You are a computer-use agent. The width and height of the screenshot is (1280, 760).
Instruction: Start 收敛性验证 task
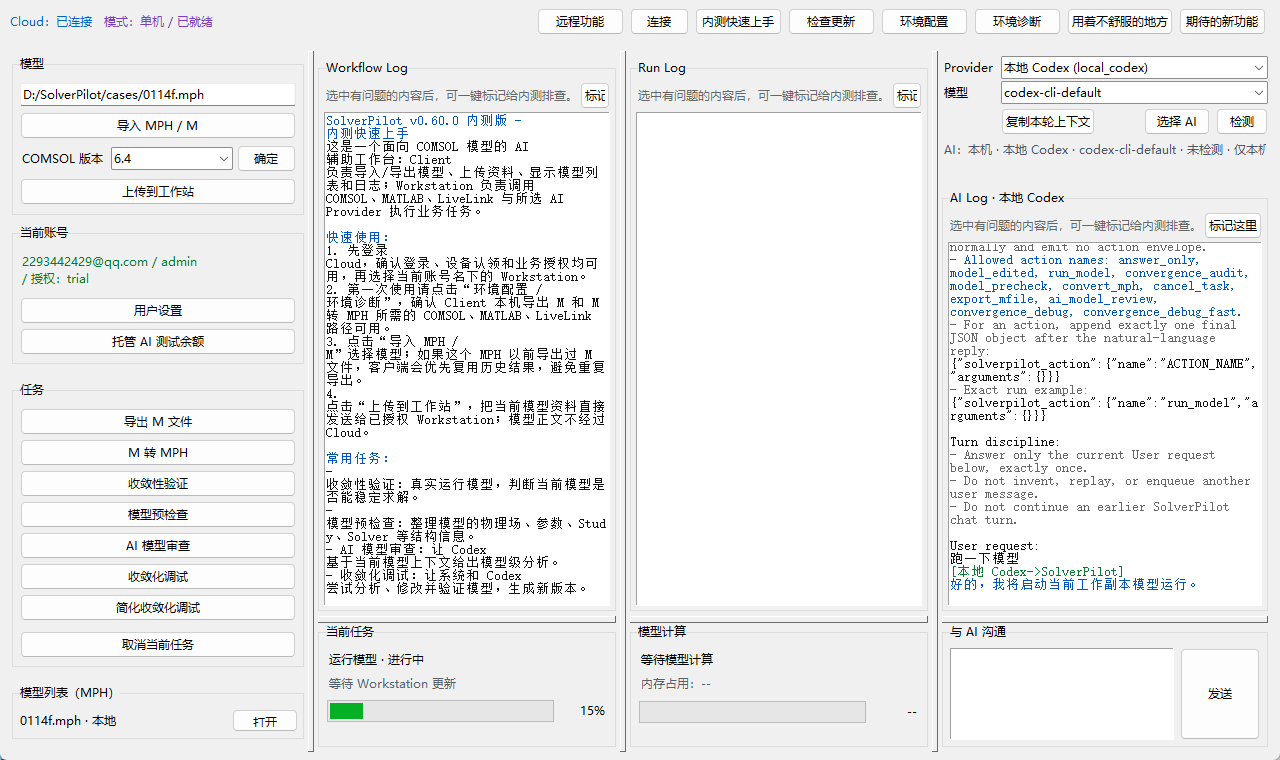158,484
